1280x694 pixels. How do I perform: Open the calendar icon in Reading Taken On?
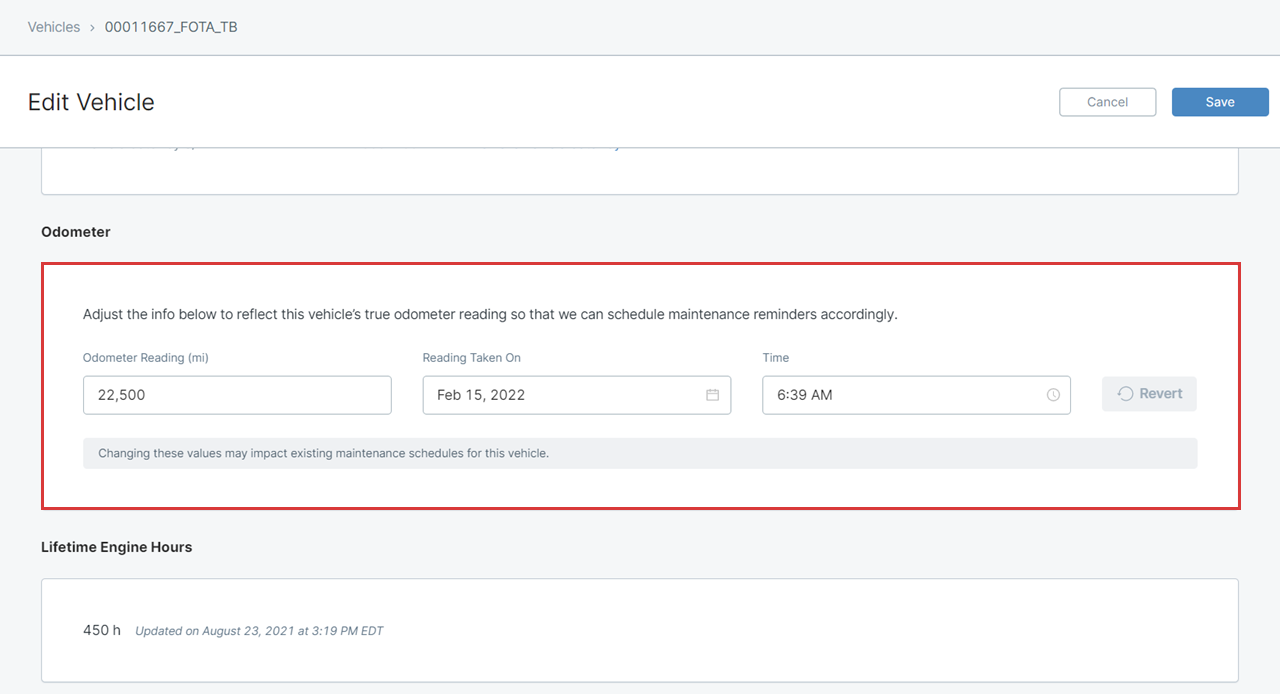coord(713,395)
